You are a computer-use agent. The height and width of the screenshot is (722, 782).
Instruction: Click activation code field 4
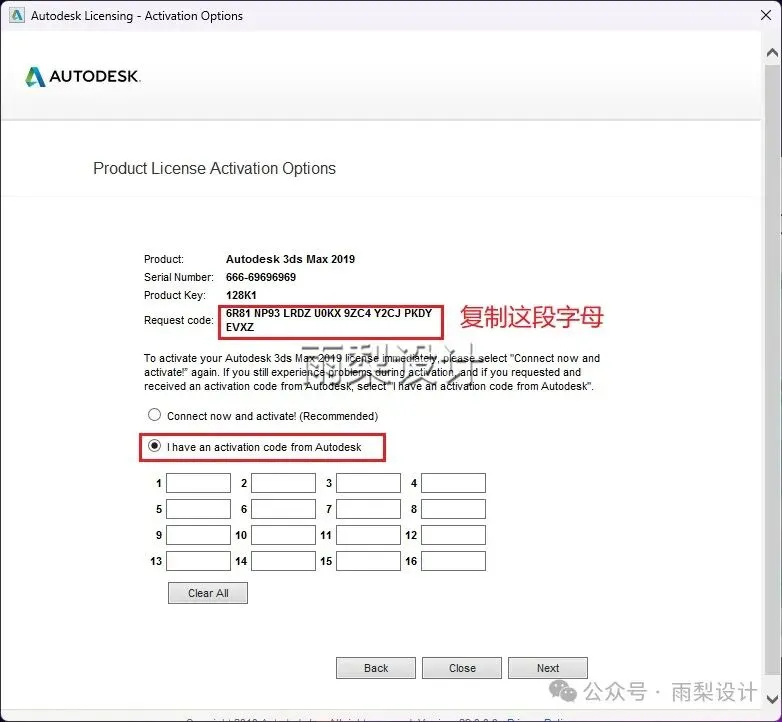pyautogui.click(x=453, y=483)
